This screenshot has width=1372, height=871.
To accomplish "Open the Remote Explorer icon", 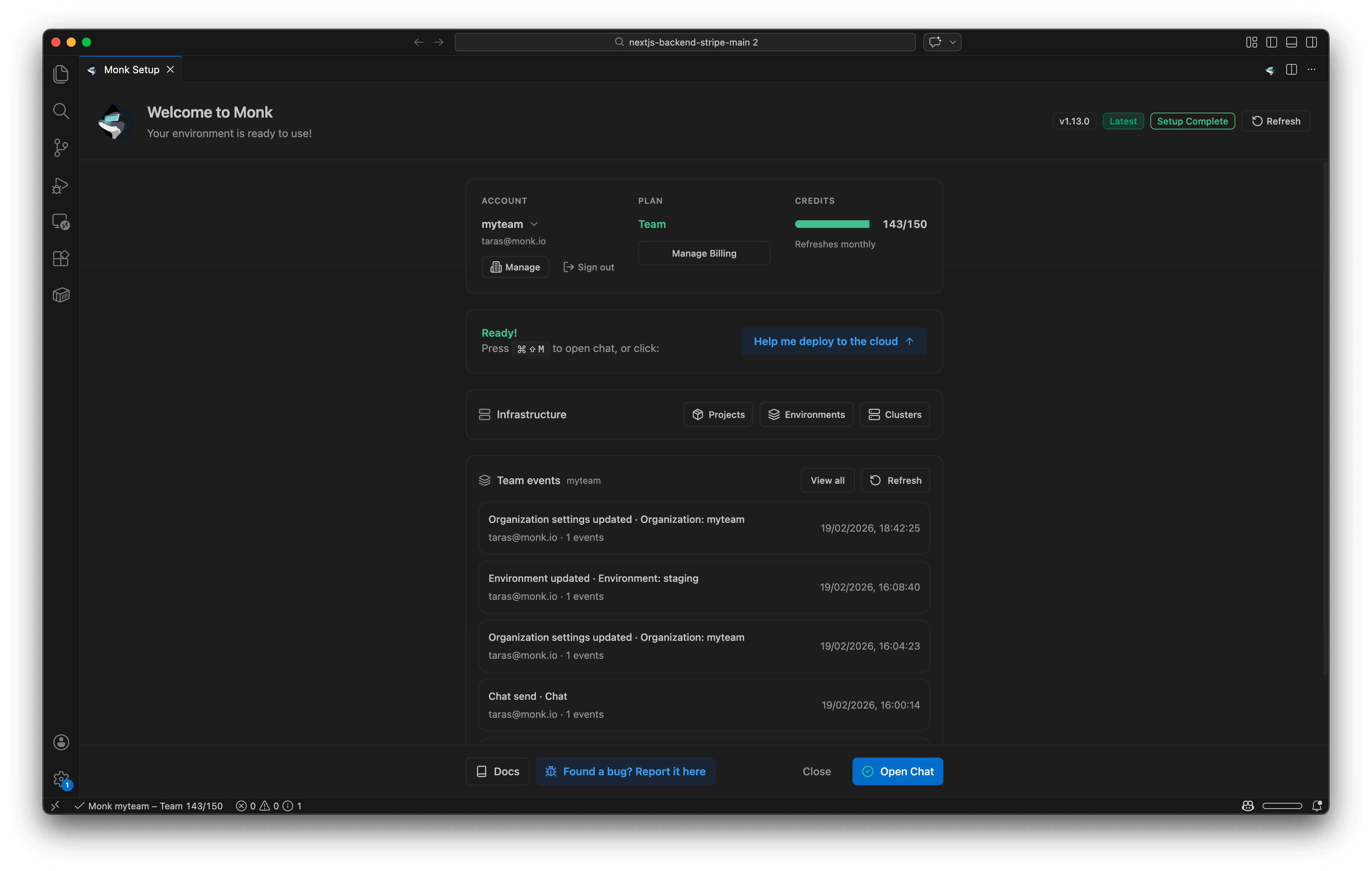I will pyautogui.click(x=61, y=222).
